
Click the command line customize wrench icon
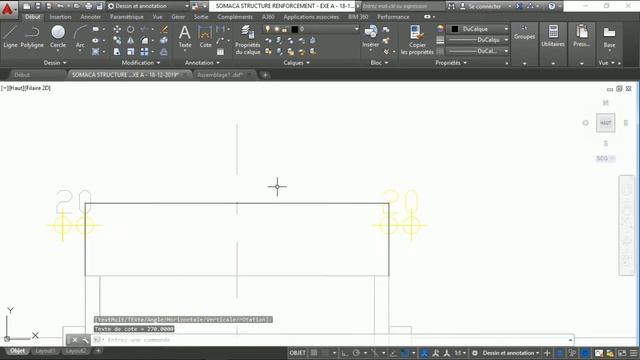85,340
